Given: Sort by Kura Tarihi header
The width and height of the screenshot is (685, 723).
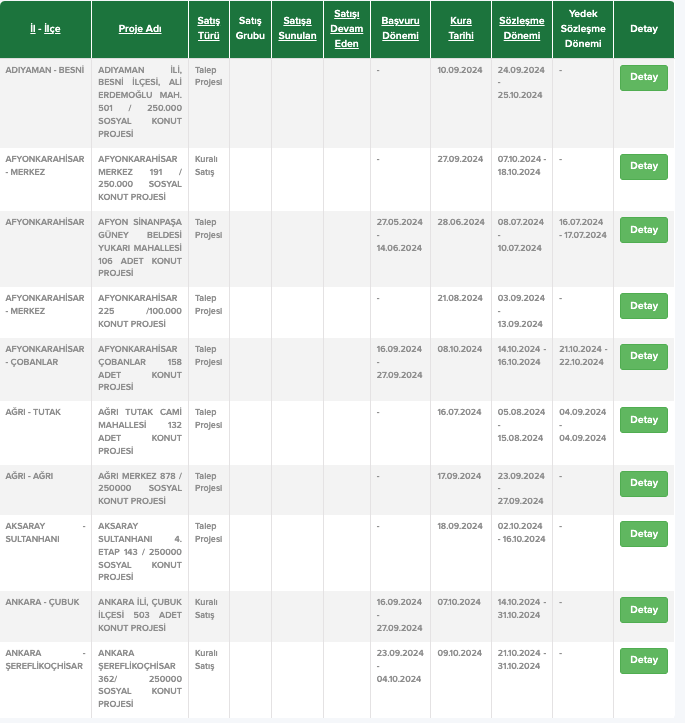Looking at the screenshot, I should (461, 28).
